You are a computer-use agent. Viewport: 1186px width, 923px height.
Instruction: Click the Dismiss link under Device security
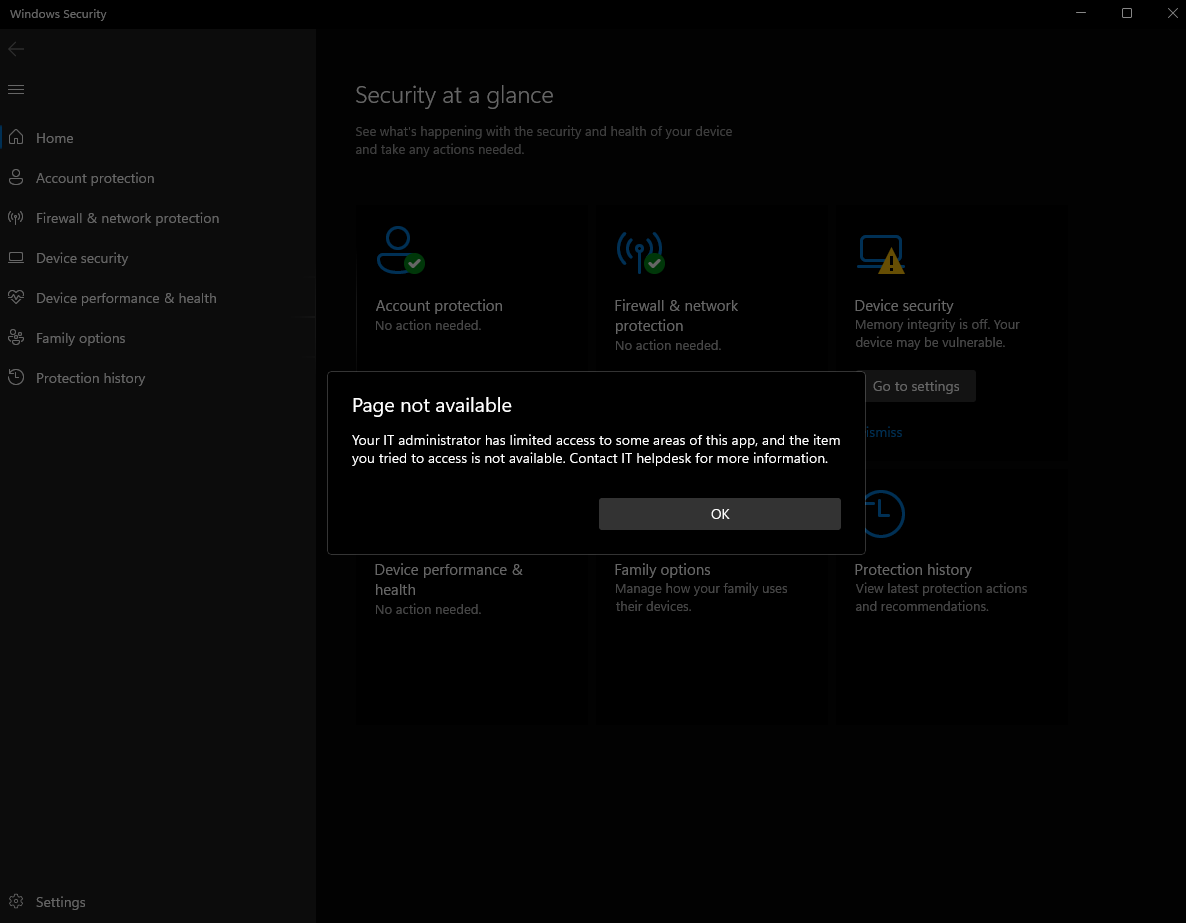tap(882, 432)
